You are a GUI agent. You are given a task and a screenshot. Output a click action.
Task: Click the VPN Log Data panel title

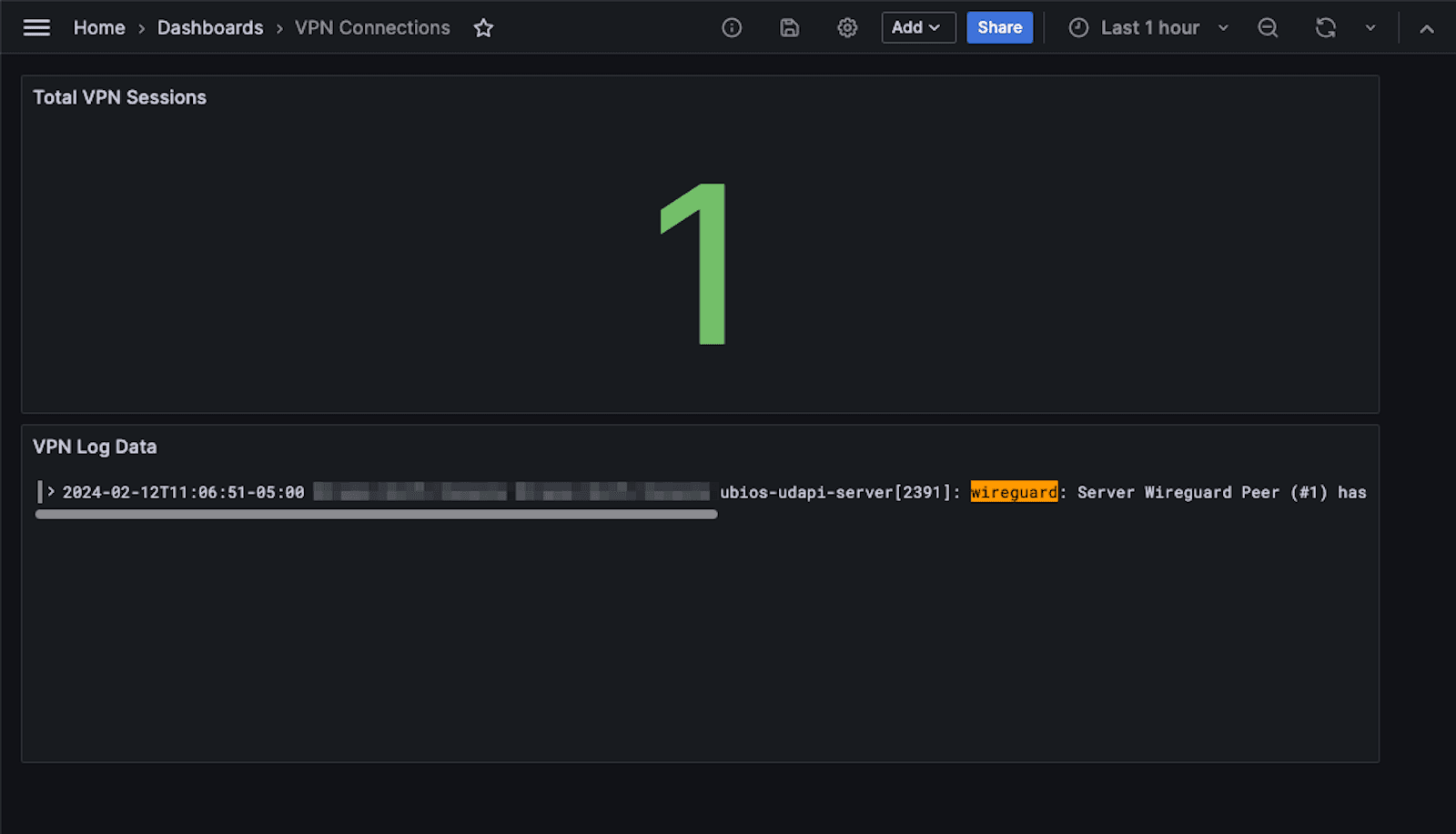(x=95, y=447)
